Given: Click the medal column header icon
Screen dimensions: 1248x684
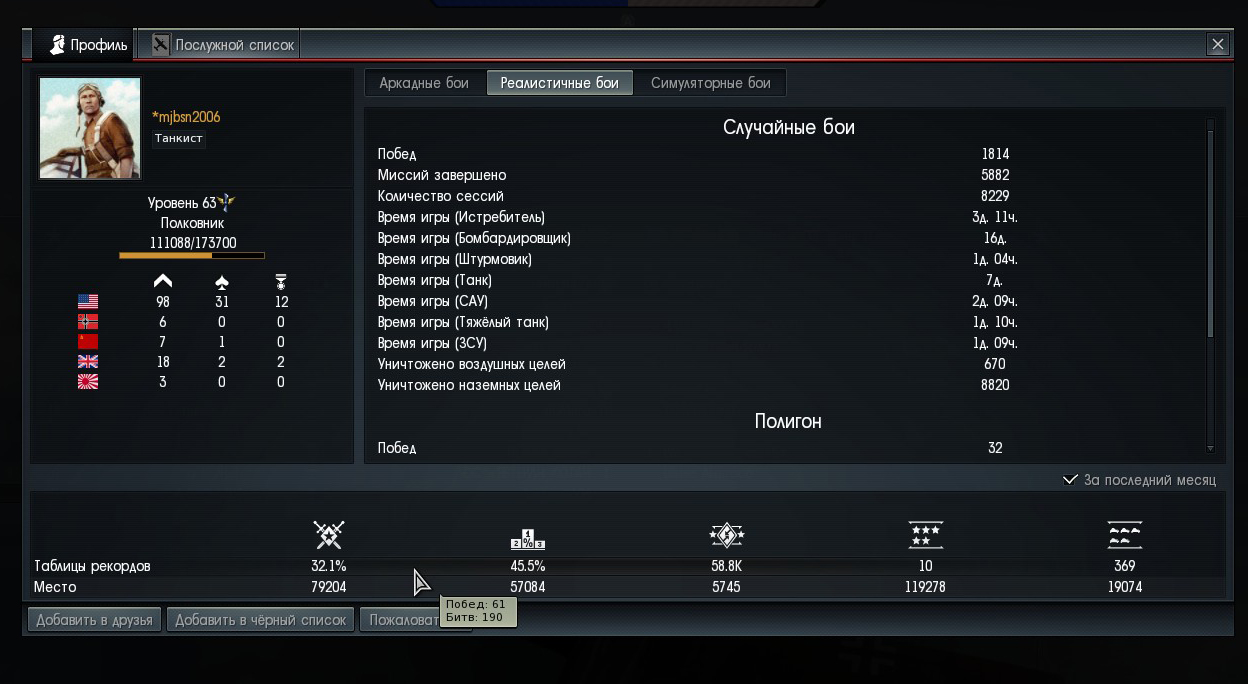Looking at the screenshot, I should click(x=280, y=282).
